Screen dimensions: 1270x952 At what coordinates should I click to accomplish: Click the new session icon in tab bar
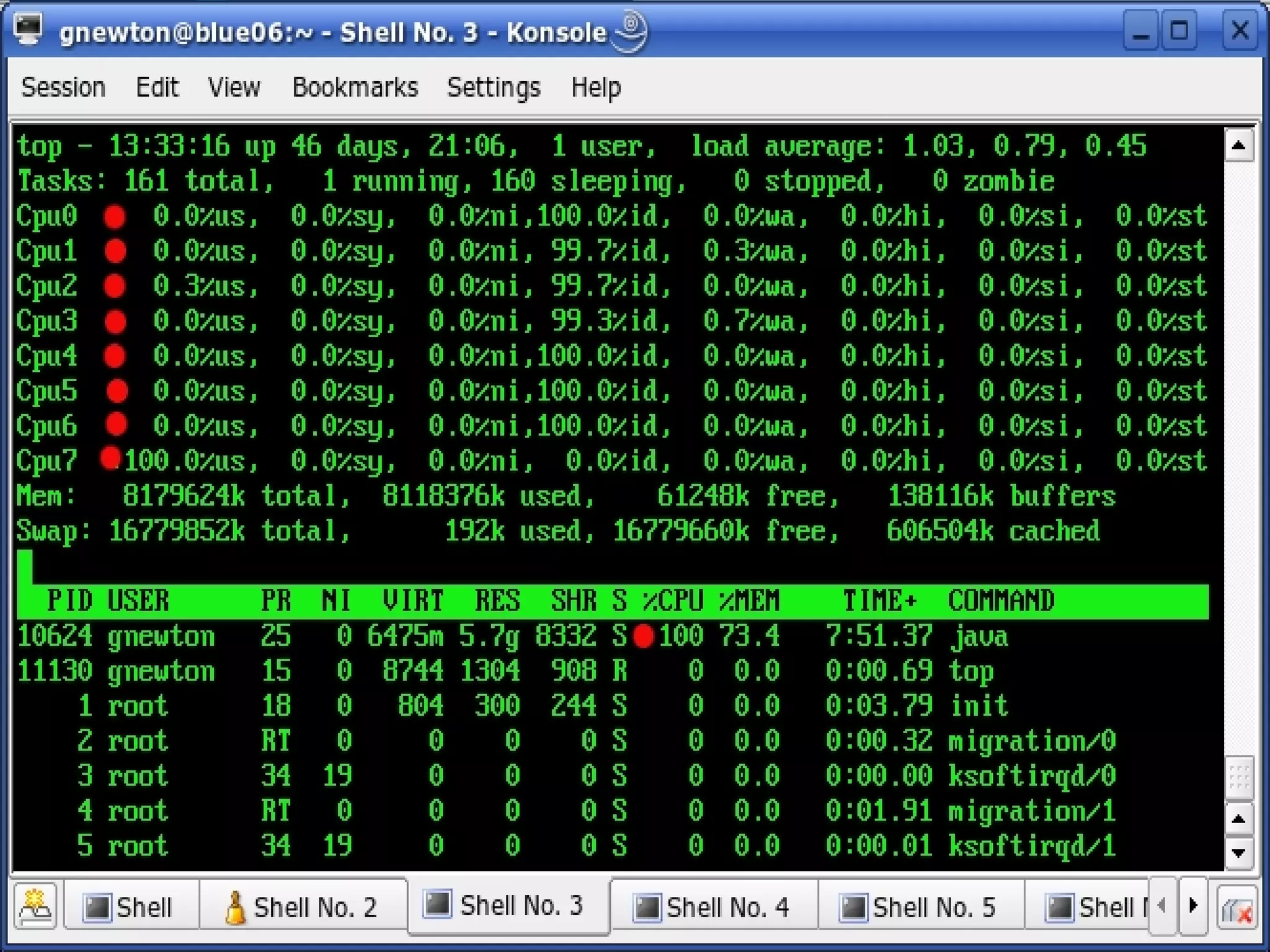coord(36,907)
